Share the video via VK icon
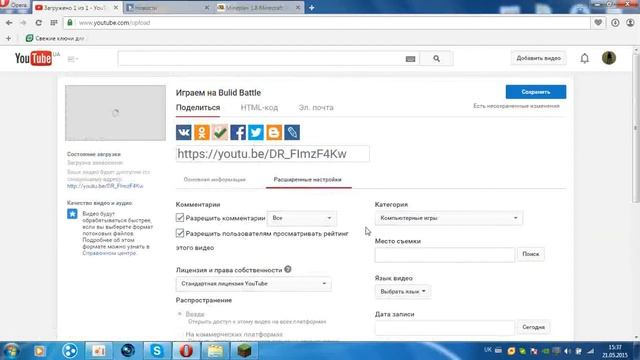The width and height of the screenshot is (640, 360). (x=184, y=132)
